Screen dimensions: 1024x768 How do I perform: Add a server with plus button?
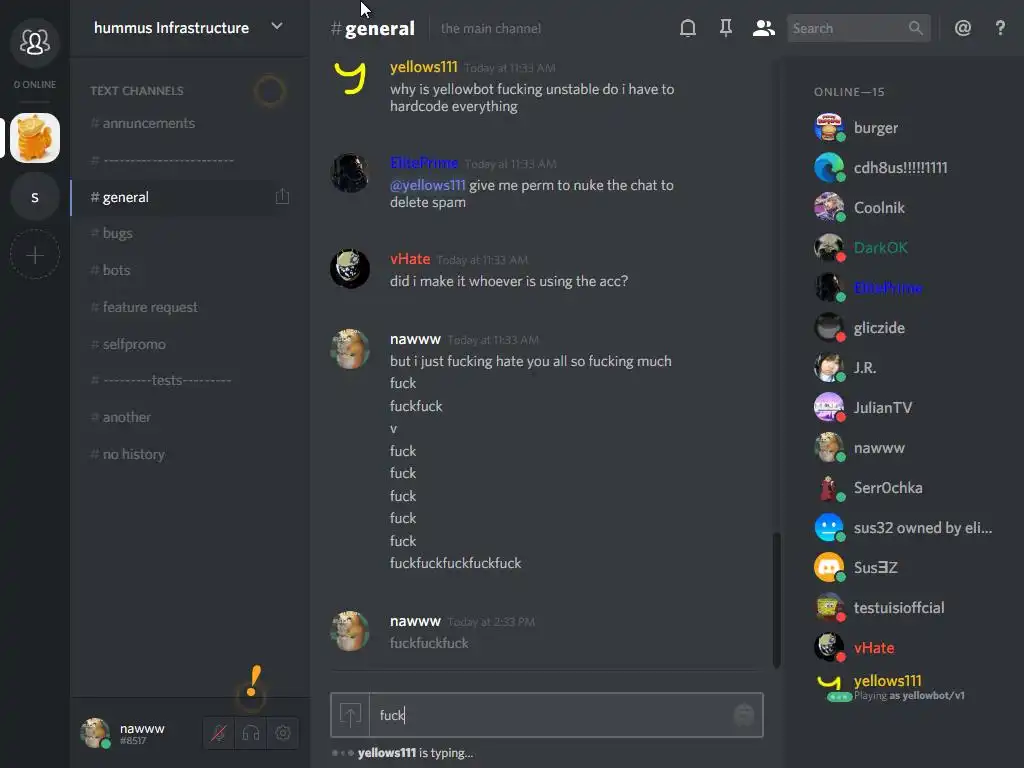pyautogui.click(x=35, y=255)
